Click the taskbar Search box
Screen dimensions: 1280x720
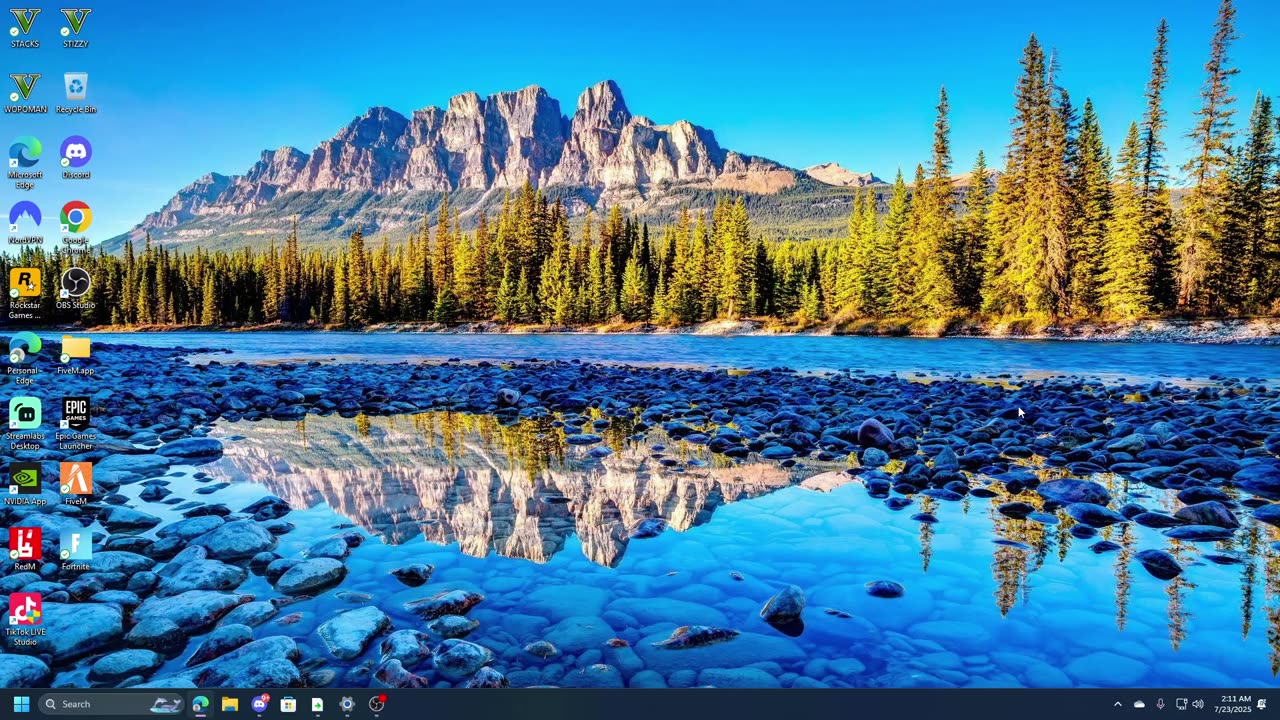point(111,704)
